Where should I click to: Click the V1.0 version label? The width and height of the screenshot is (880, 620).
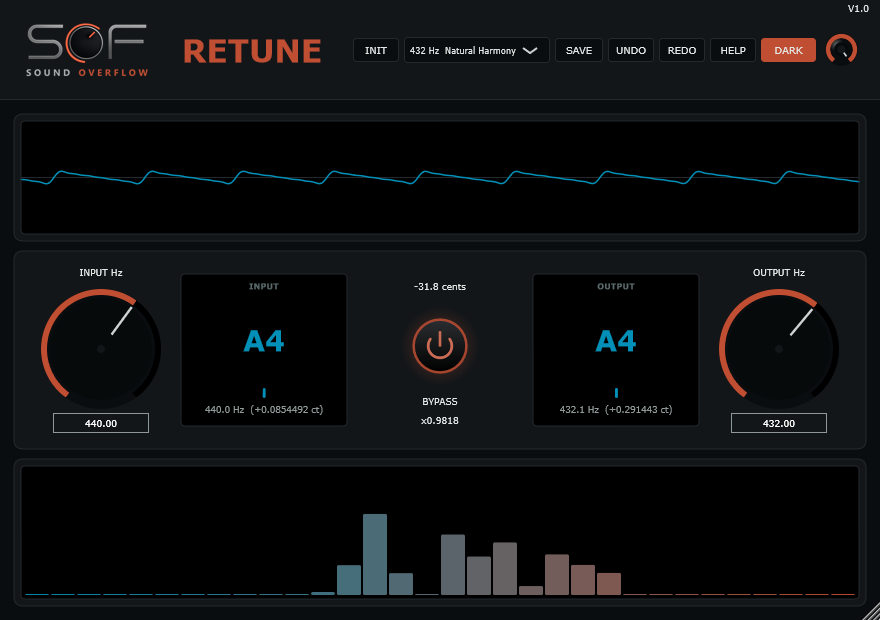pos(858,8)
